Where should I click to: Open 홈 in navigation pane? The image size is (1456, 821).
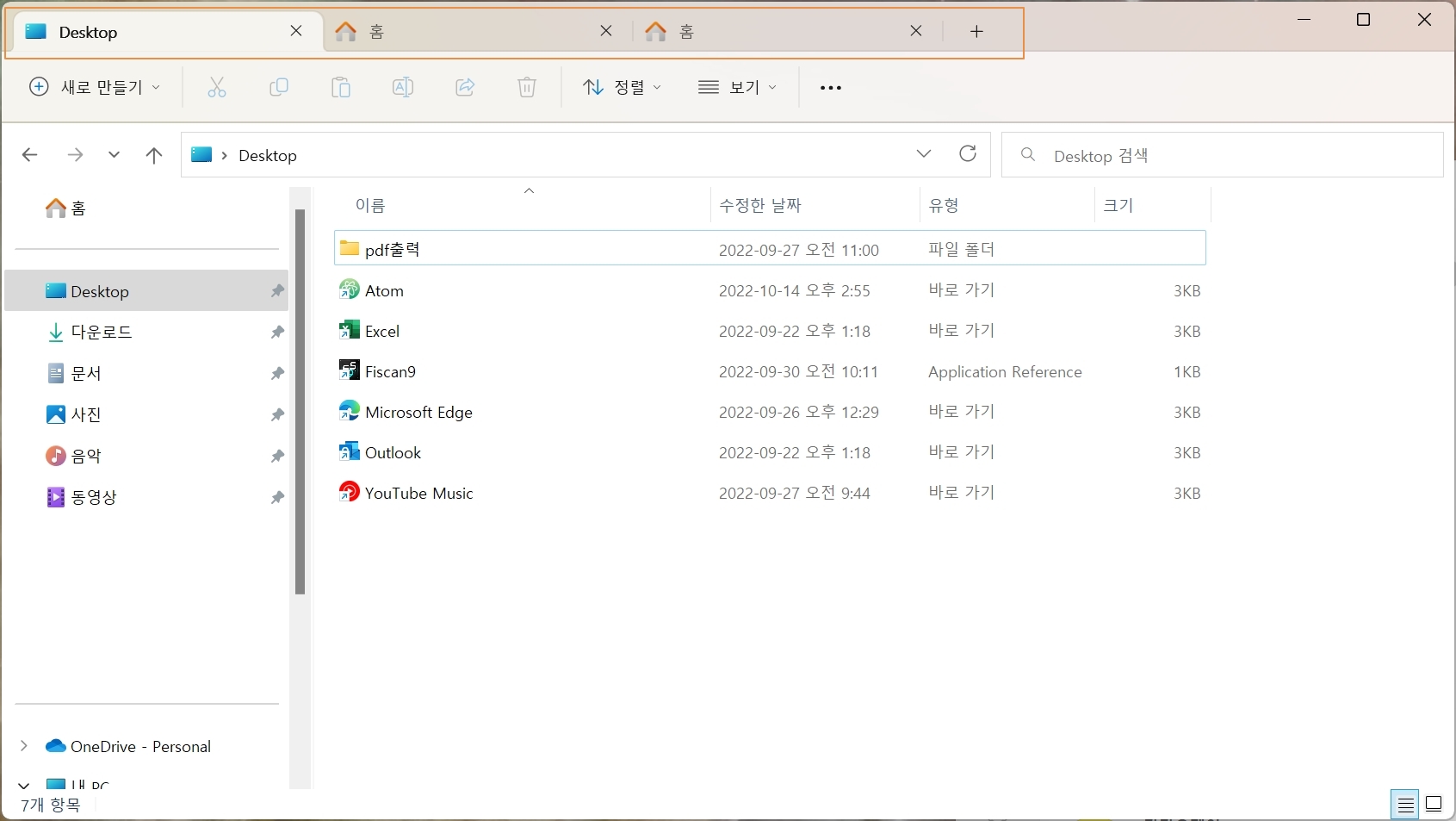[66, 208]
